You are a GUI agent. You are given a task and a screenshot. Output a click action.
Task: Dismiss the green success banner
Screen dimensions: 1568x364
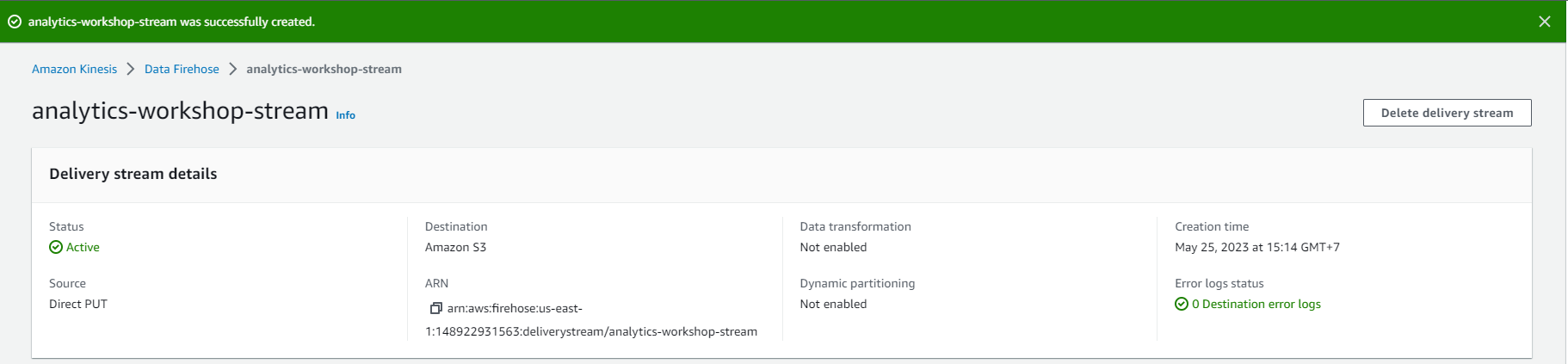coord(1545,22)
